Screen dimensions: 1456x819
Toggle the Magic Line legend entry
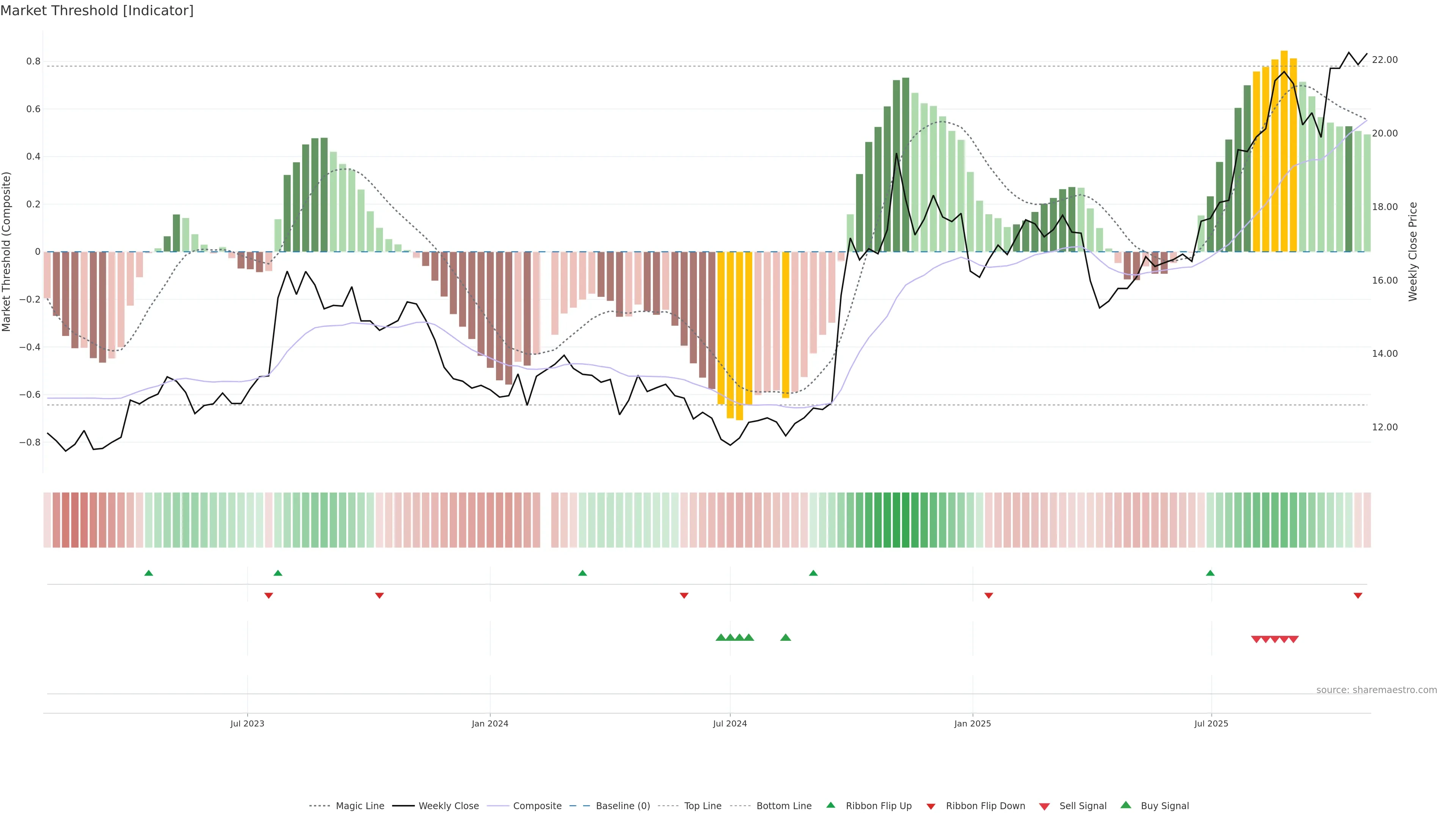pyautogui.click(x=359, y=806)
